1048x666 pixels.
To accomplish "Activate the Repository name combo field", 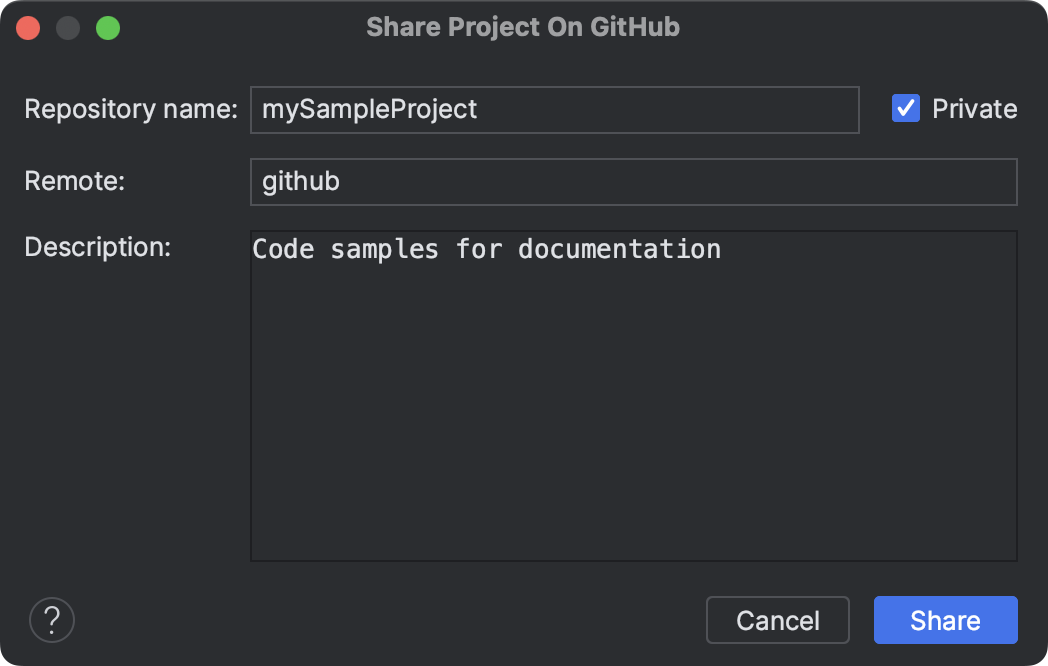I will click(555, 109).
